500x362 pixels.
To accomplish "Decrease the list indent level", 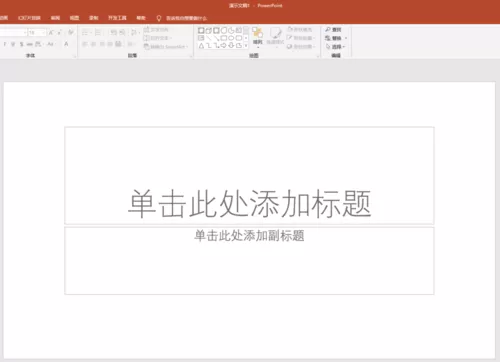I will (x=113, y=32).
